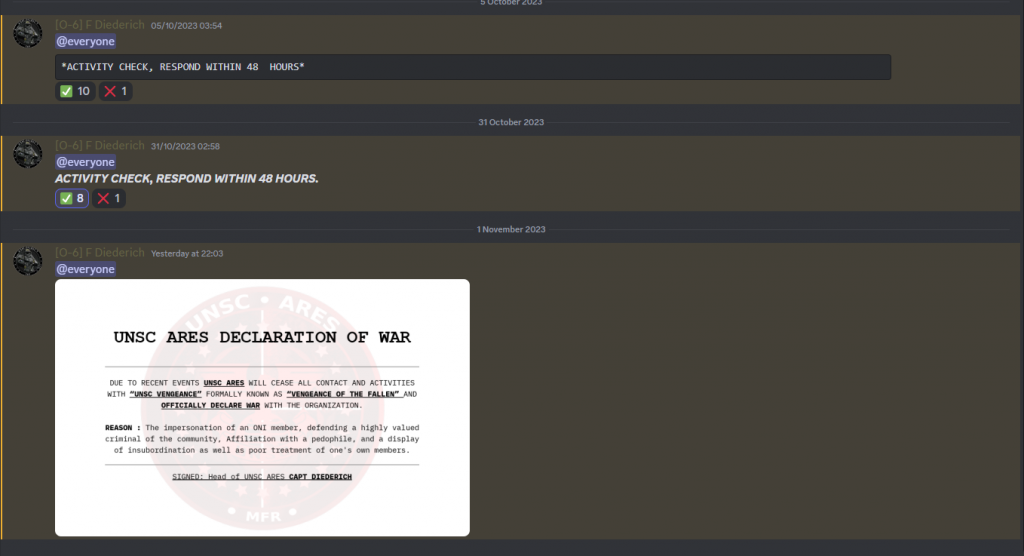Click the @everyone mention in the 05/10/2023 message
The image size is (1024, 556).
[x=85, y=42]
